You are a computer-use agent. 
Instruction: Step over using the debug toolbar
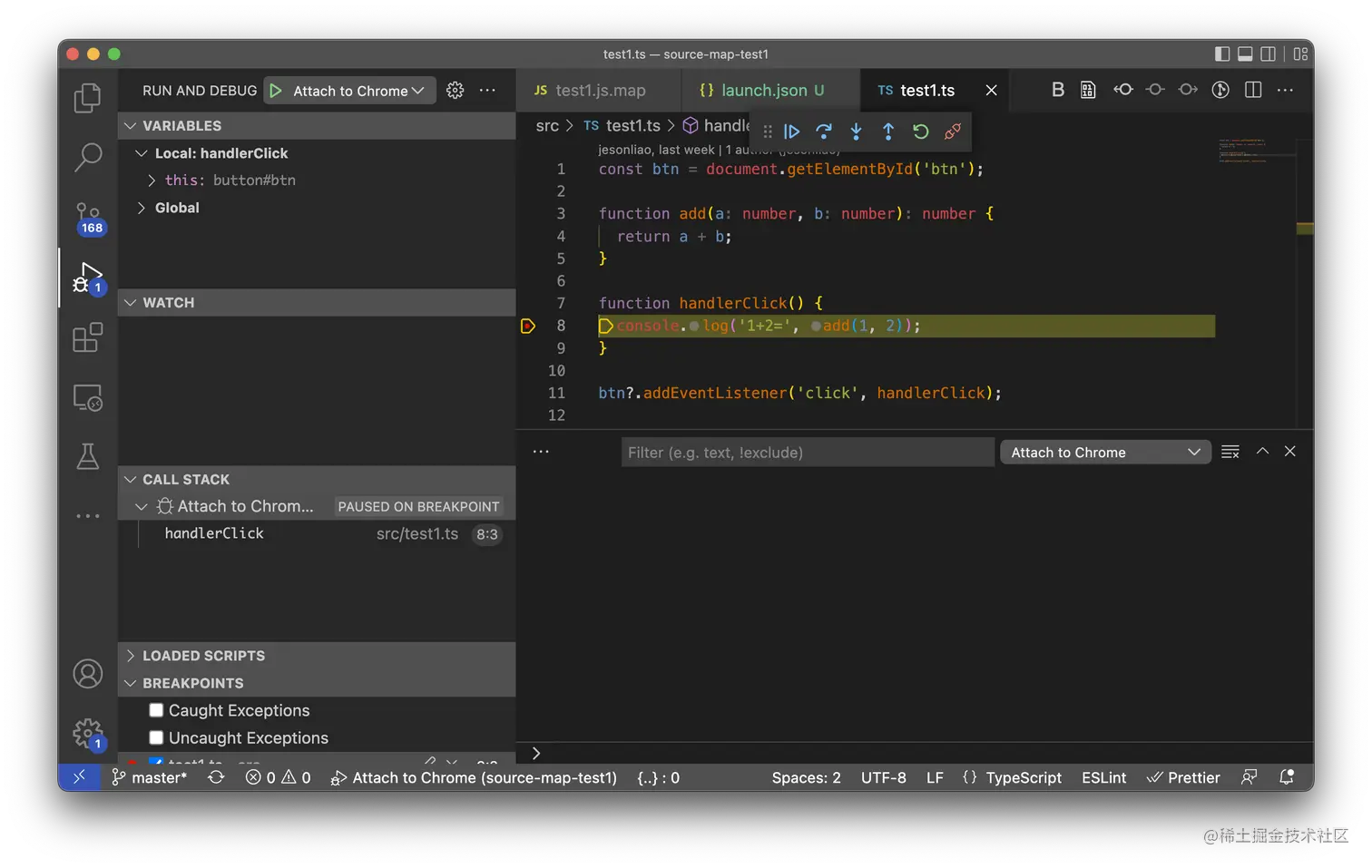point(824,132)
